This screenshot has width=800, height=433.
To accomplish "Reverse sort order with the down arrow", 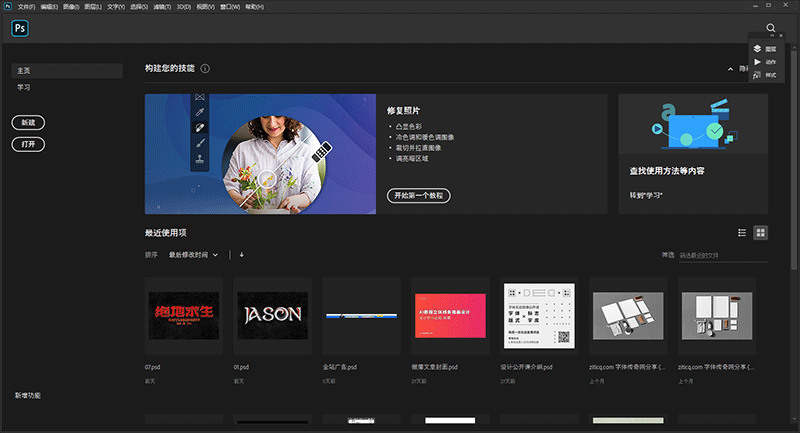I will (242, 254).
